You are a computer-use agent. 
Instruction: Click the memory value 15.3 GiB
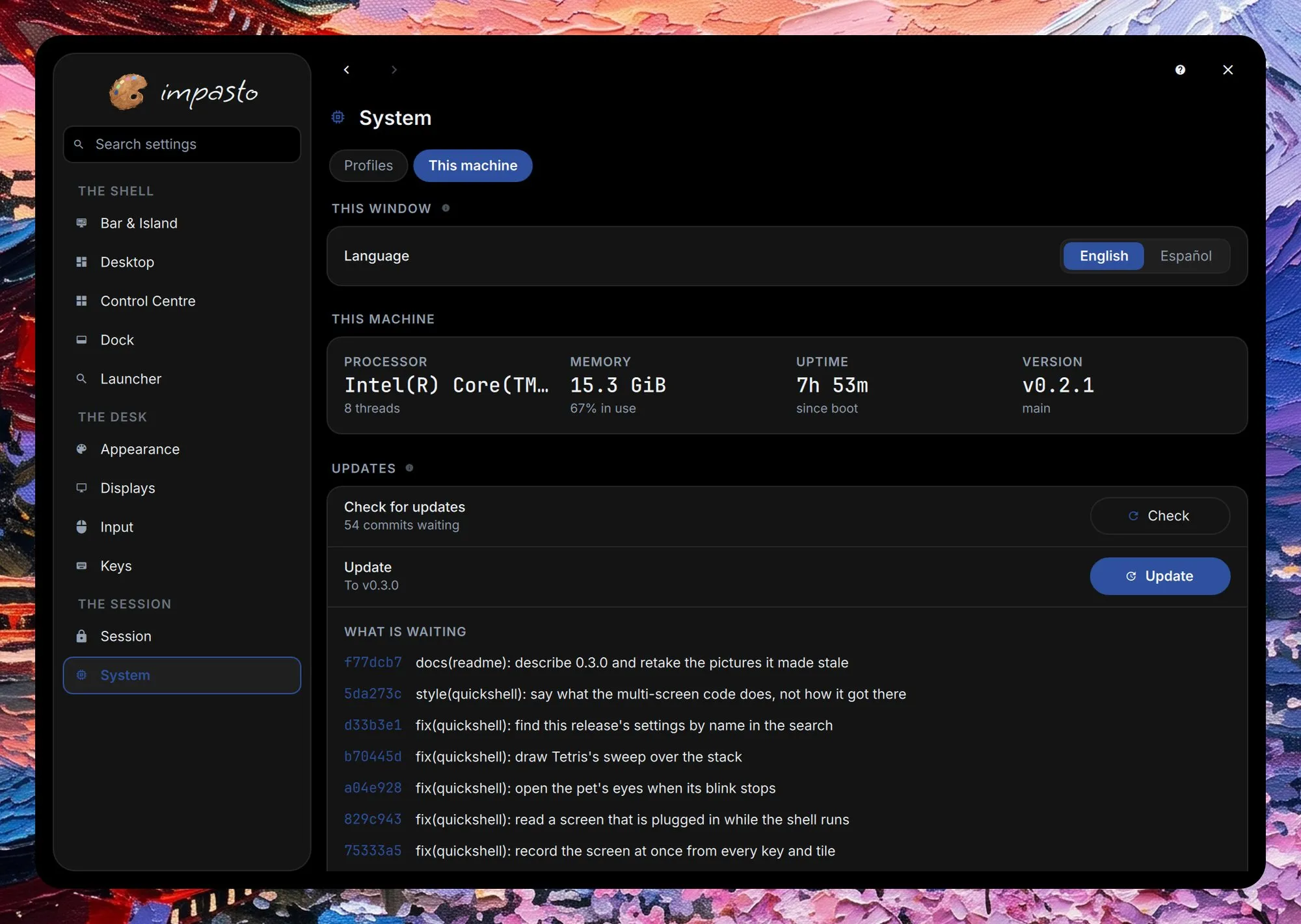point(618,385)
